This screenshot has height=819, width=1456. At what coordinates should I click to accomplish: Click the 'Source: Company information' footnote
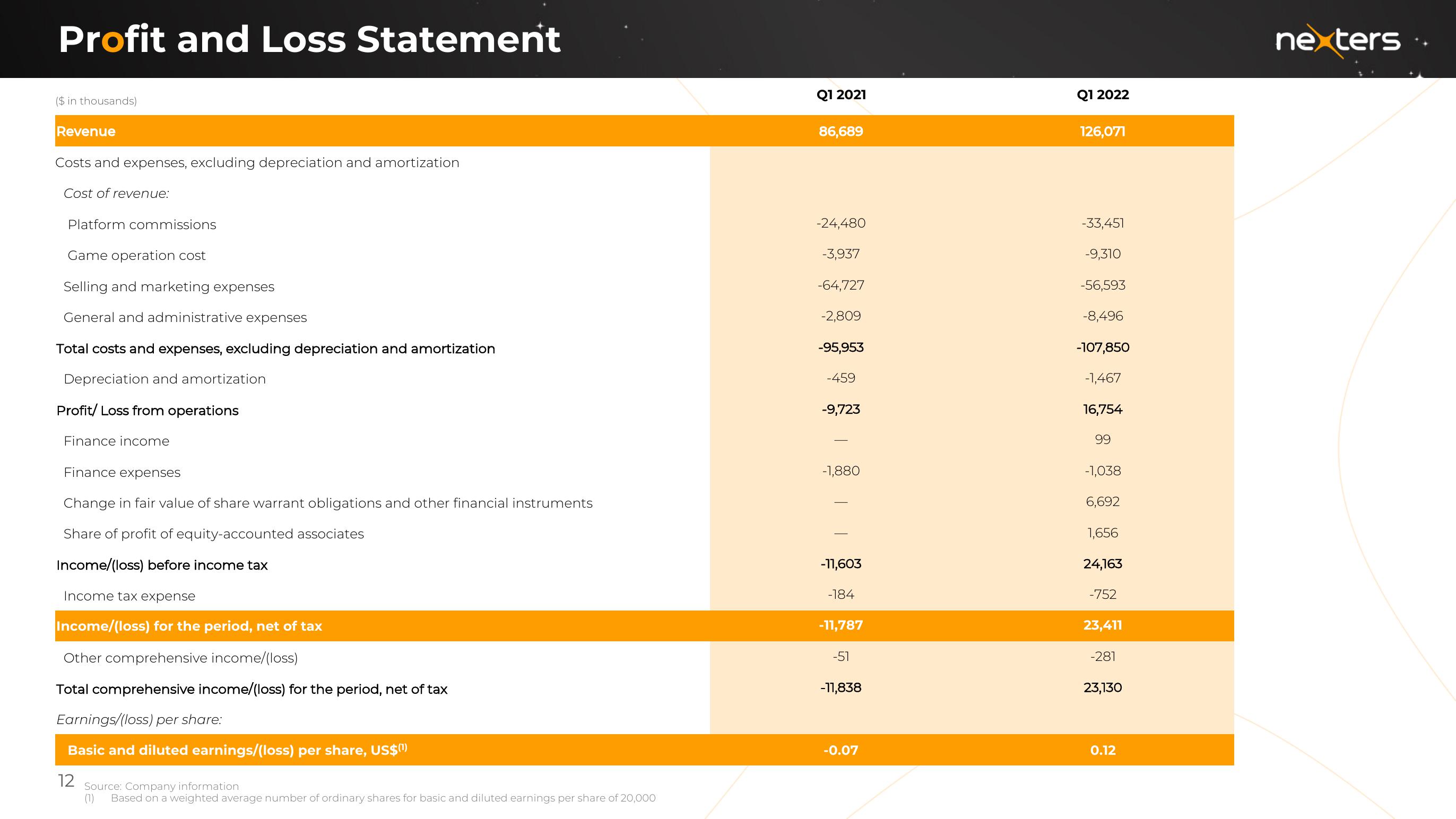tap(162, 786)
